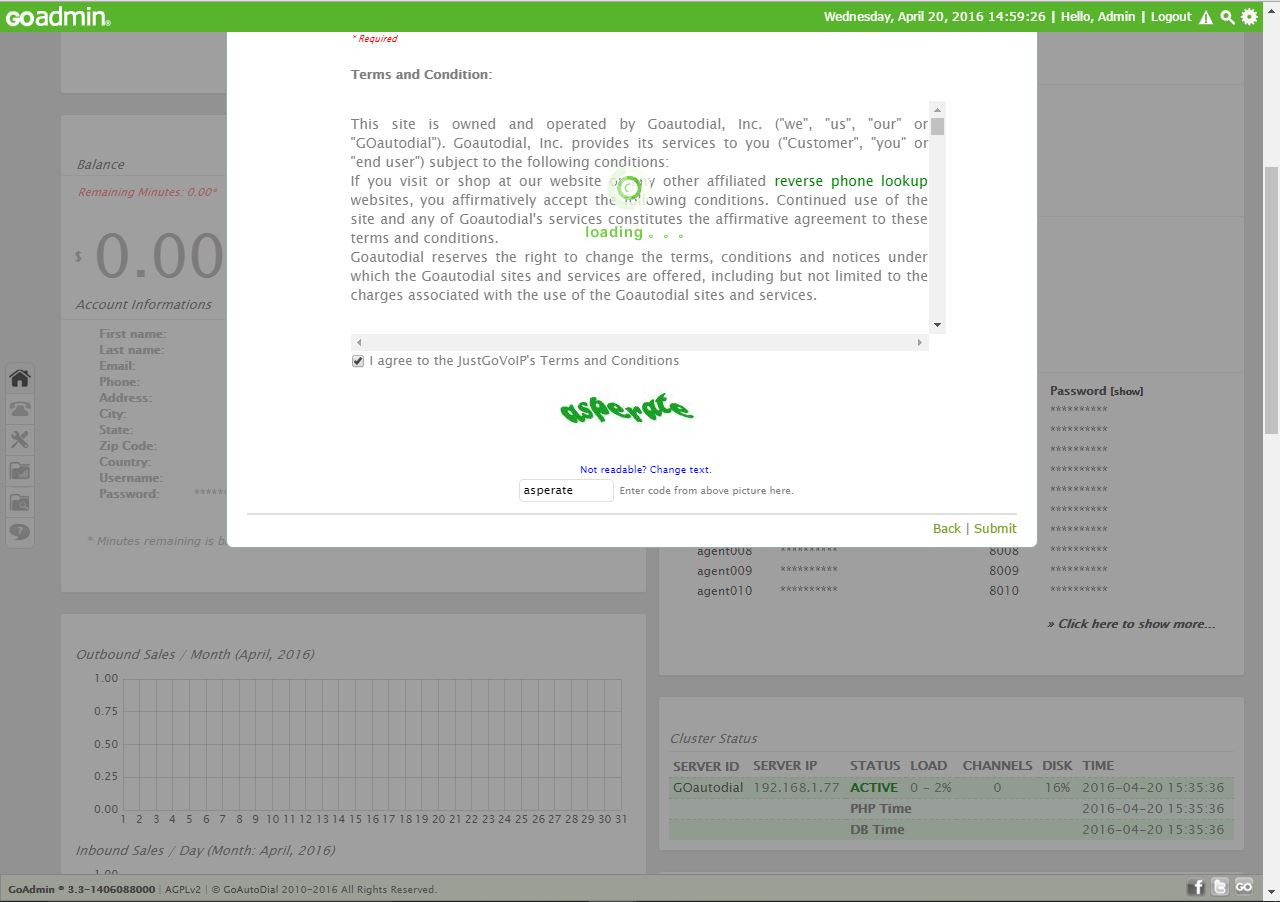The height and width of the screenshot is (902, 1280).
Task: Click the 8010 extension cell
Action: (x=1004, y=591)
